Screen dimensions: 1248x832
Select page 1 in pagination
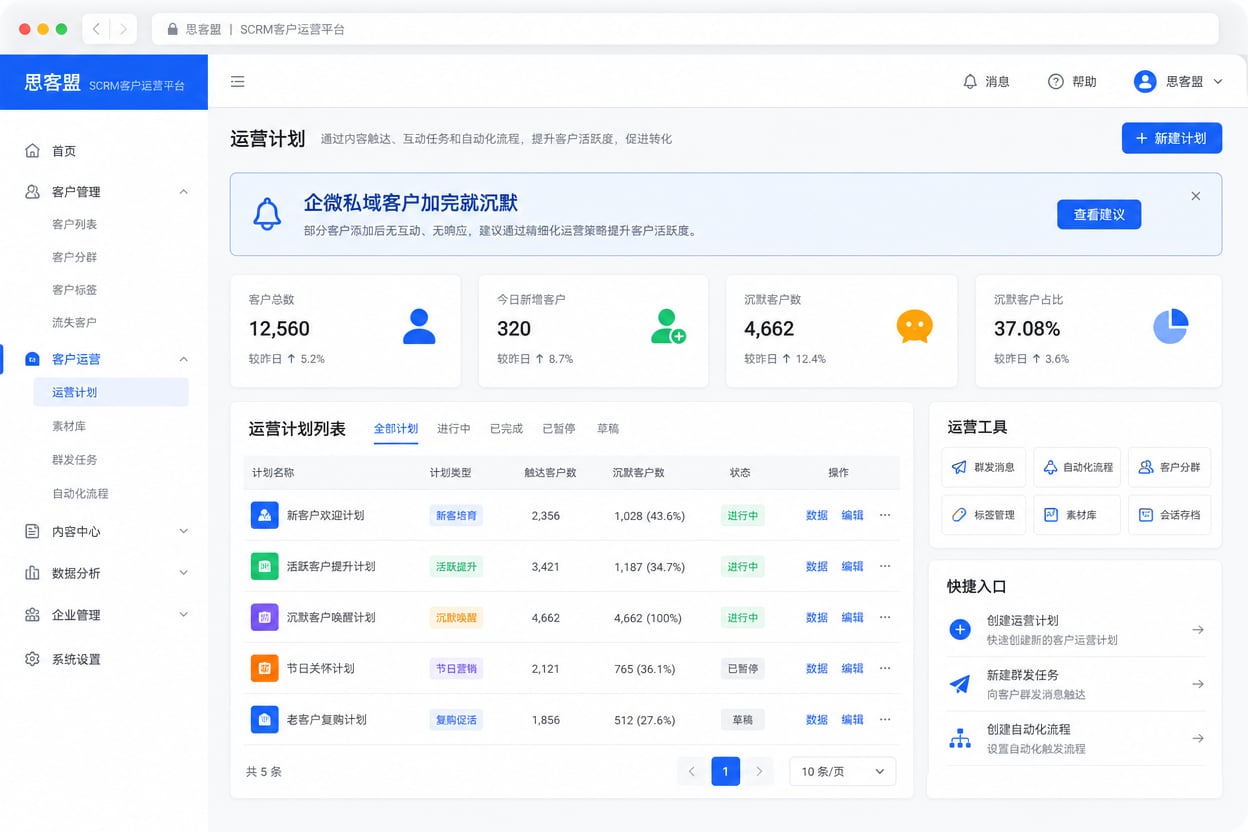click(x=725, y=771)
